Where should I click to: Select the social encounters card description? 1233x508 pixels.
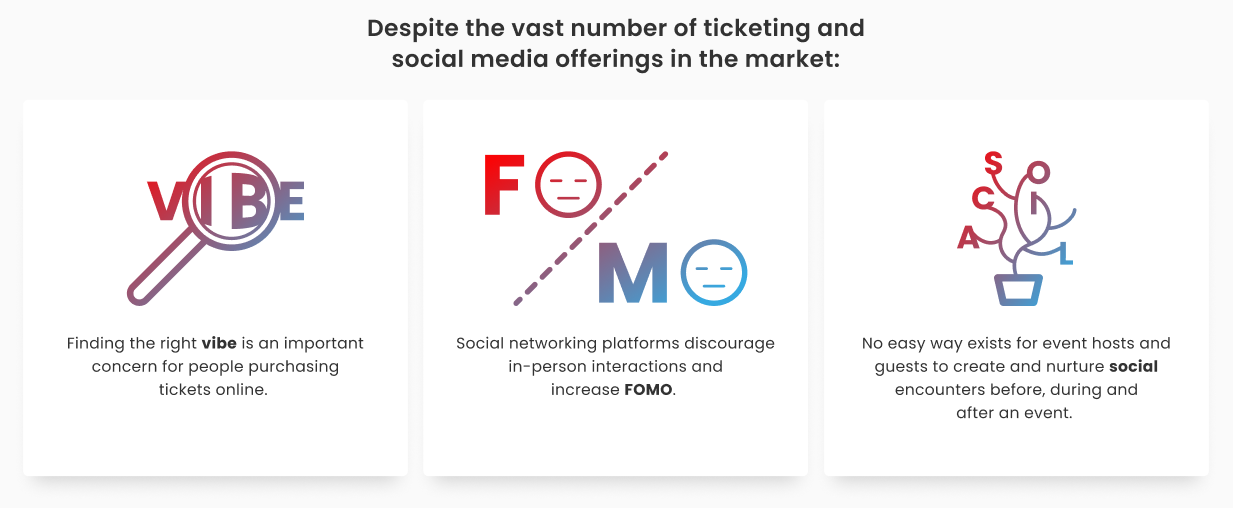coord(1016,378)
